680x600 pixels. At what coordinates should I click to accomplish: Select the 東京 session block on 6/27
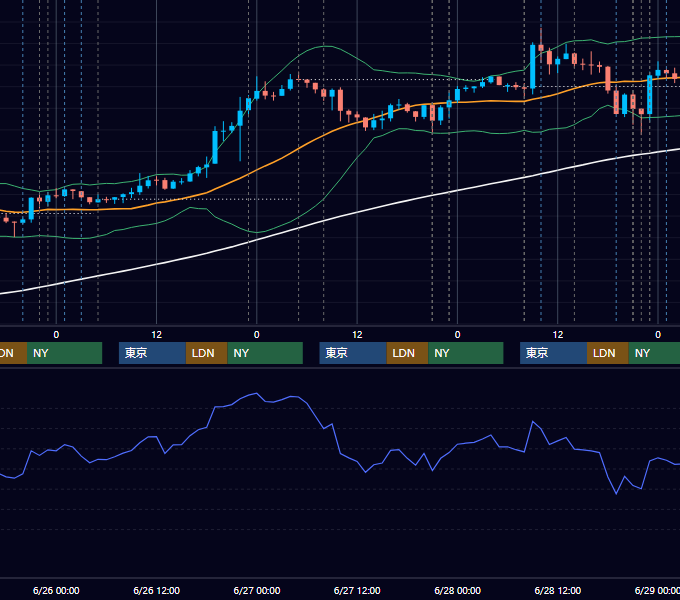coord(353,353)
